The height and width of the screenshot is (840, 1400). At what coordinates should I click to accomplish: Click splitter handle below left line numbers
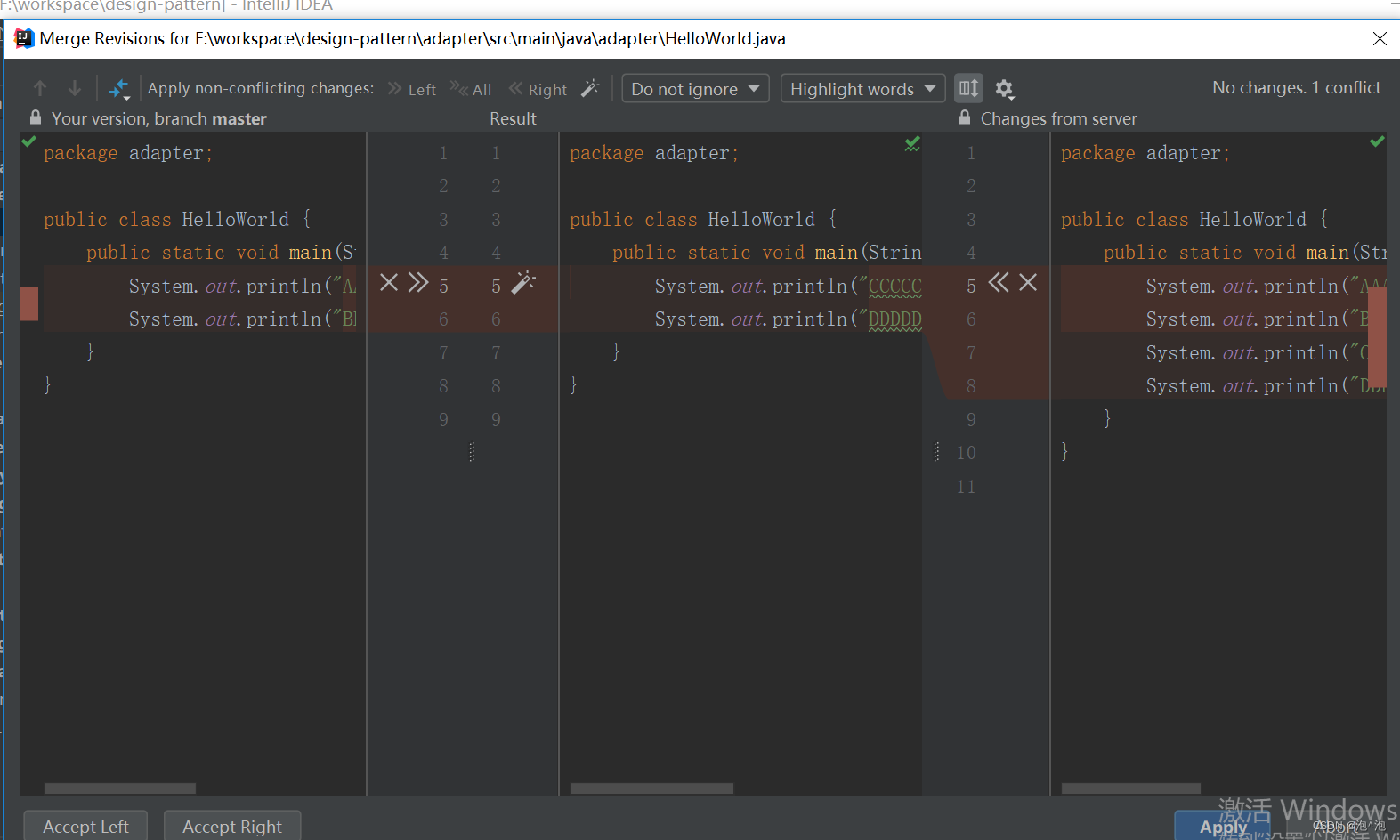tap(472, 452)
